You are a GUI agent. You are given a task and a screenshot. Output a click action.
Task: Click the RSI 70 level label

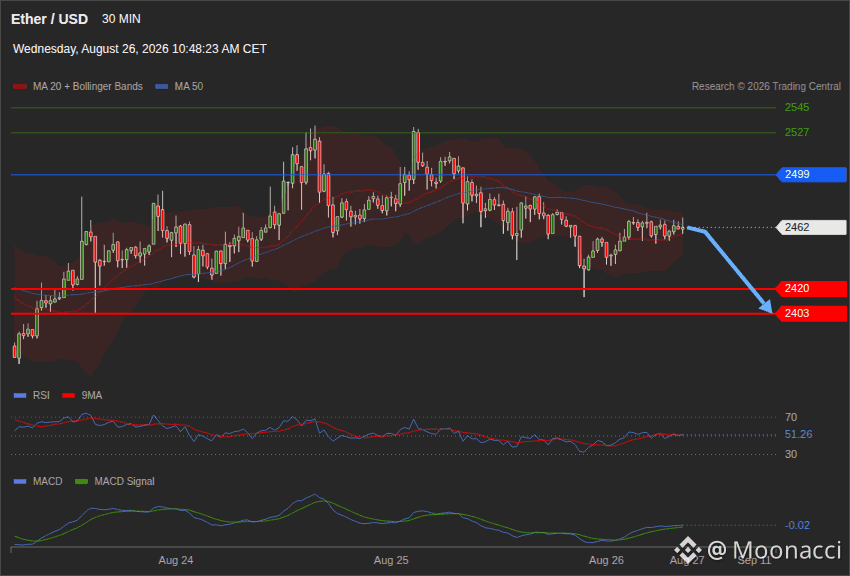tap(791, 417)
